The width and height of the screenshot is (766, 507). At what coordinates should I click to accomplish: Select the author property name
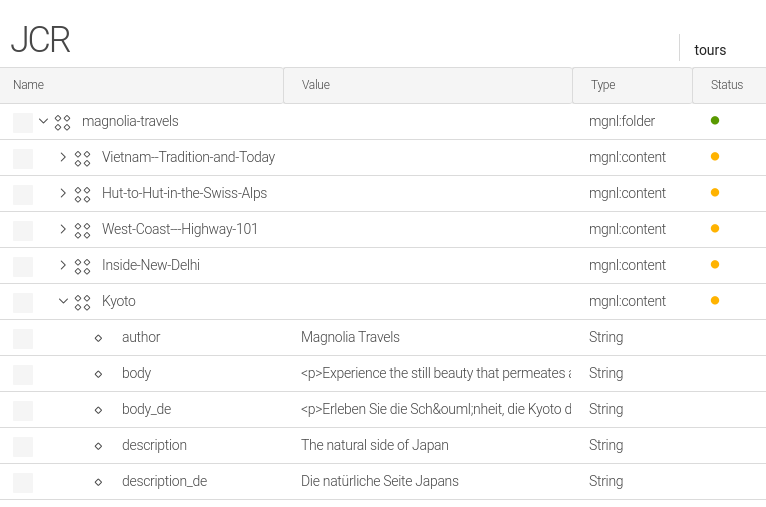point(141,337)
